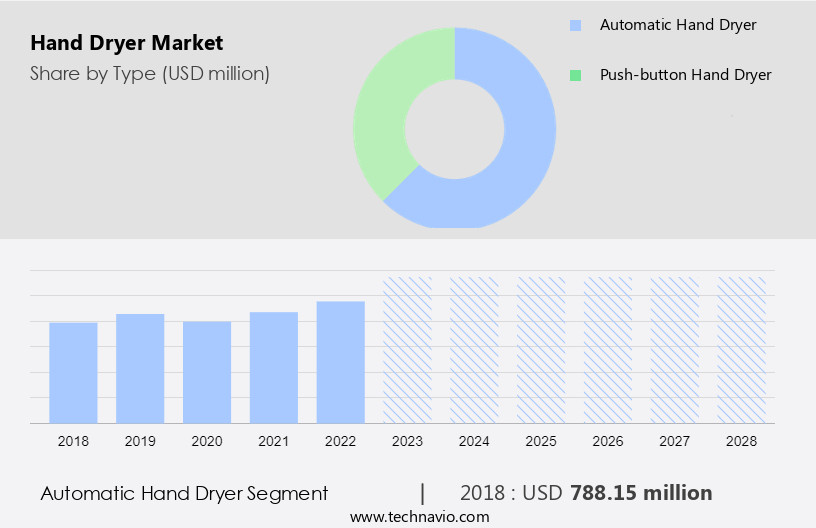Click the hatched forecast bar for 2023

[408, 349]
